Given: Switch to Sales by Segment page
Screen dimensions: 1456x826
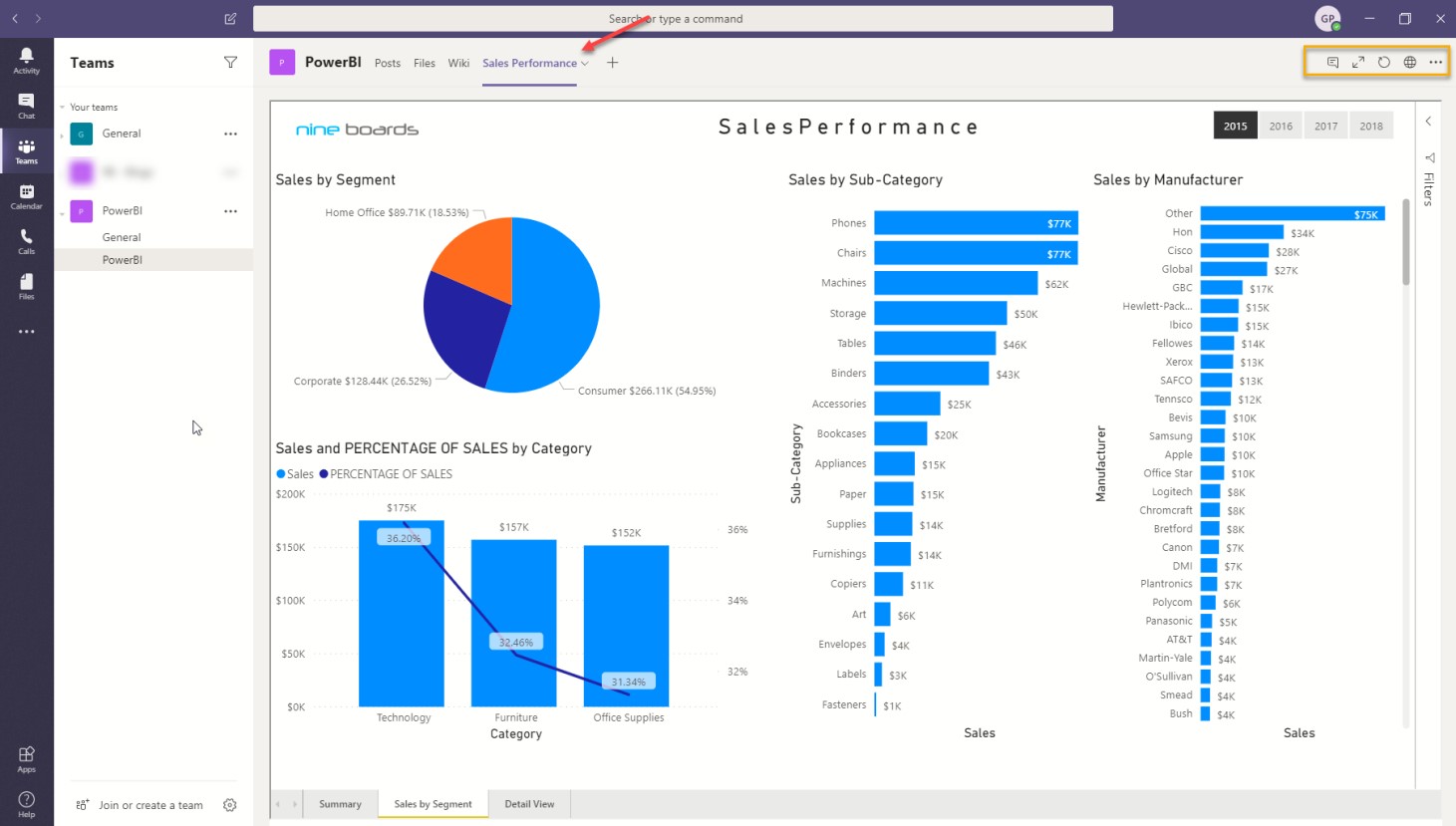Looking at the screenshot, I should click(434, 804).
